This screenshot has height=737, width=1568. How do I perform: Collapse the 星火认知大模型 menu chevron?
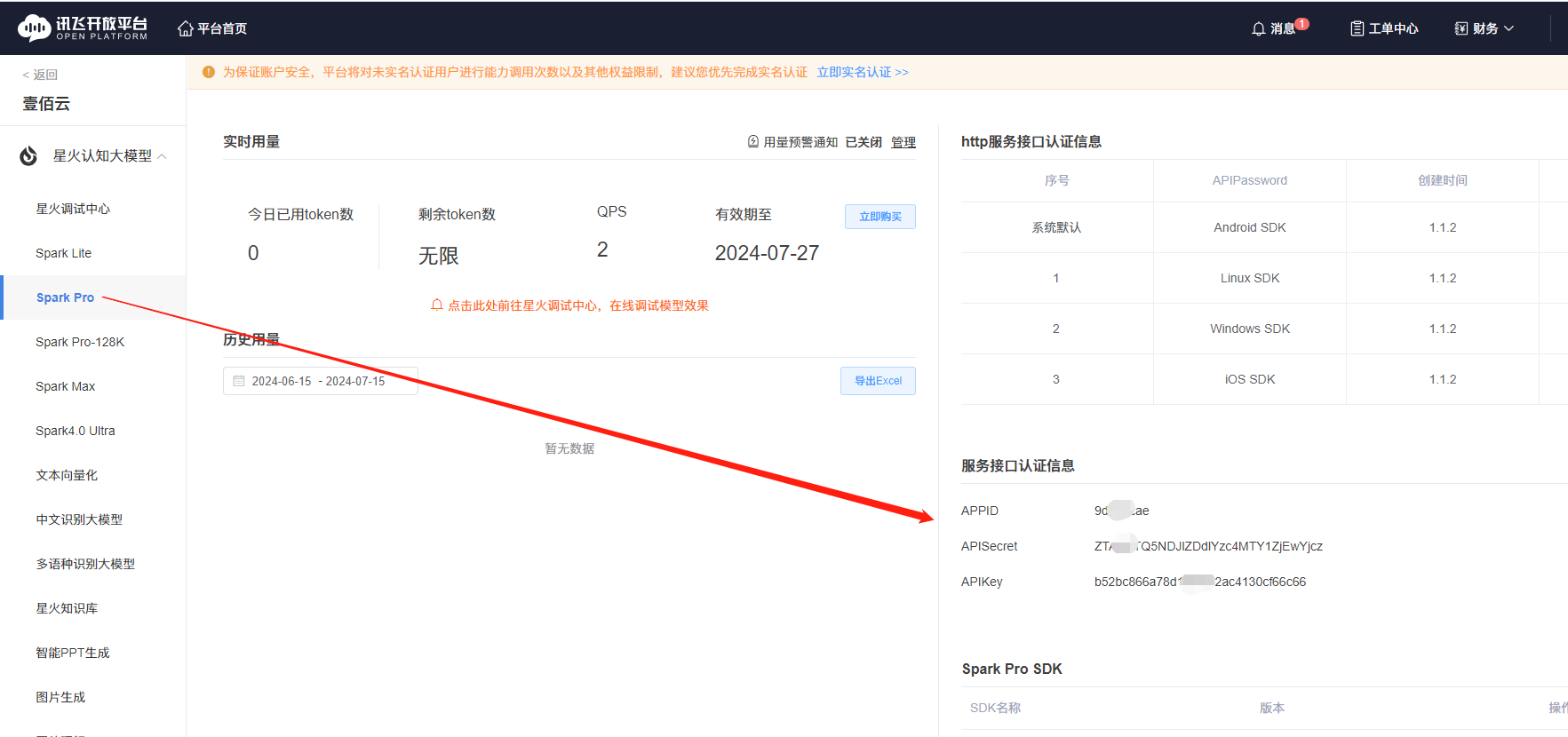[162, 156]
